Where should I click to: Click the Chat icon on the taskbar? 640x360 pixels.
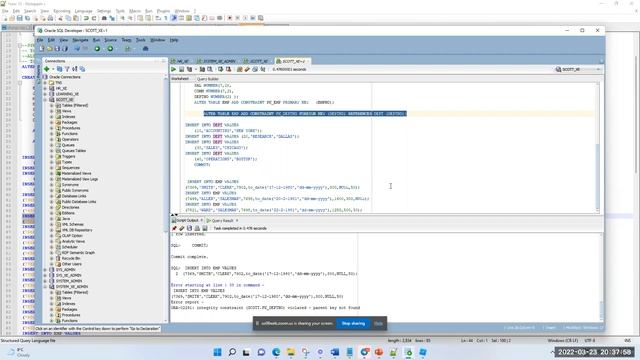point(261,352)
